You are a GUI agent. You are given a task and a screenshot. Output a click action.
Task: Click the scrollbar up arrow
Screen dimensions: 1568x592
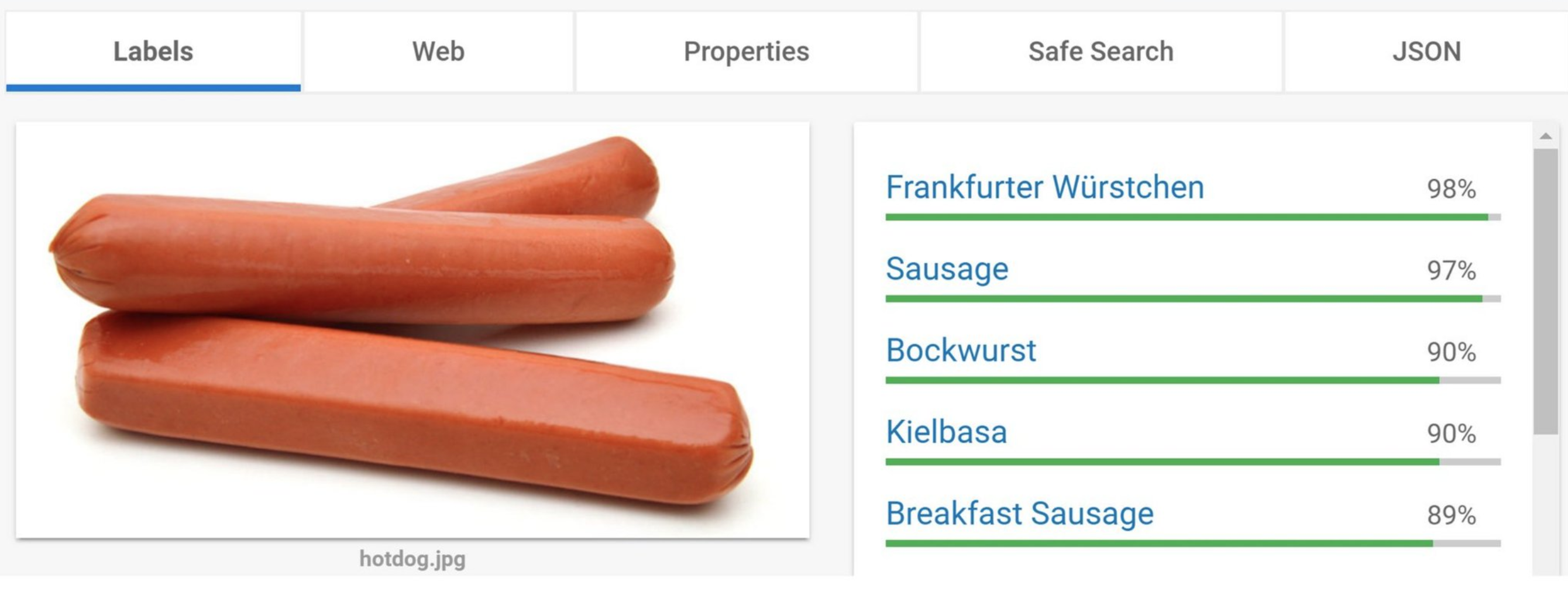point(1546,136)
